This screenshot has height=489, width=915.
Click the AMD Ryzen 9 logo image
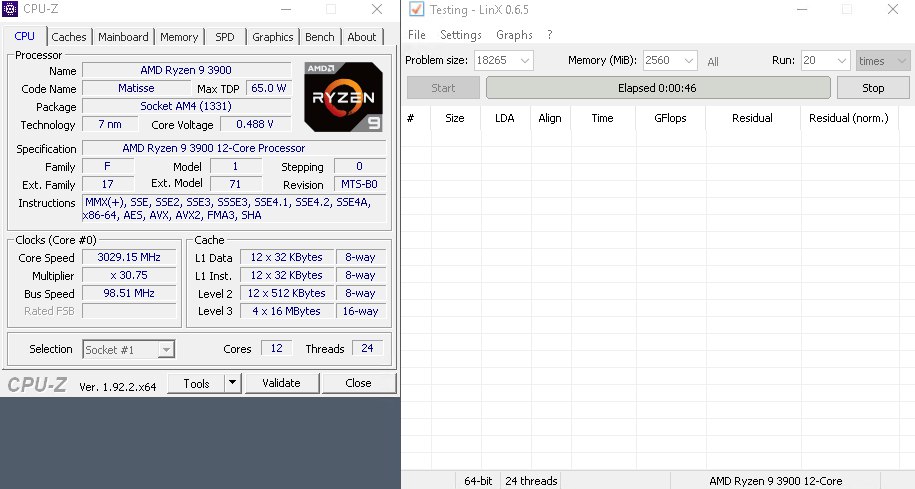(x=344, y=97)
